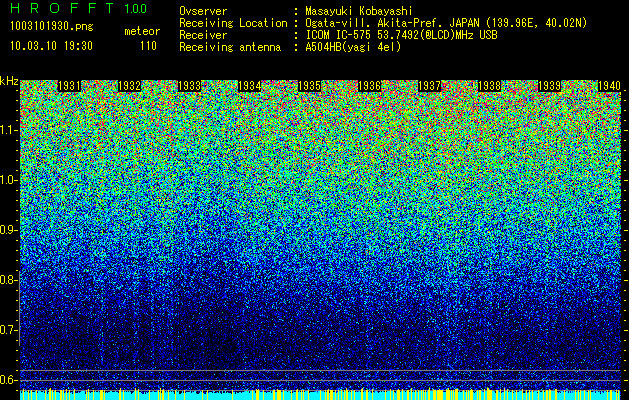
Task: Click the 1.1 frequency axis label
Action: [9, 130]
